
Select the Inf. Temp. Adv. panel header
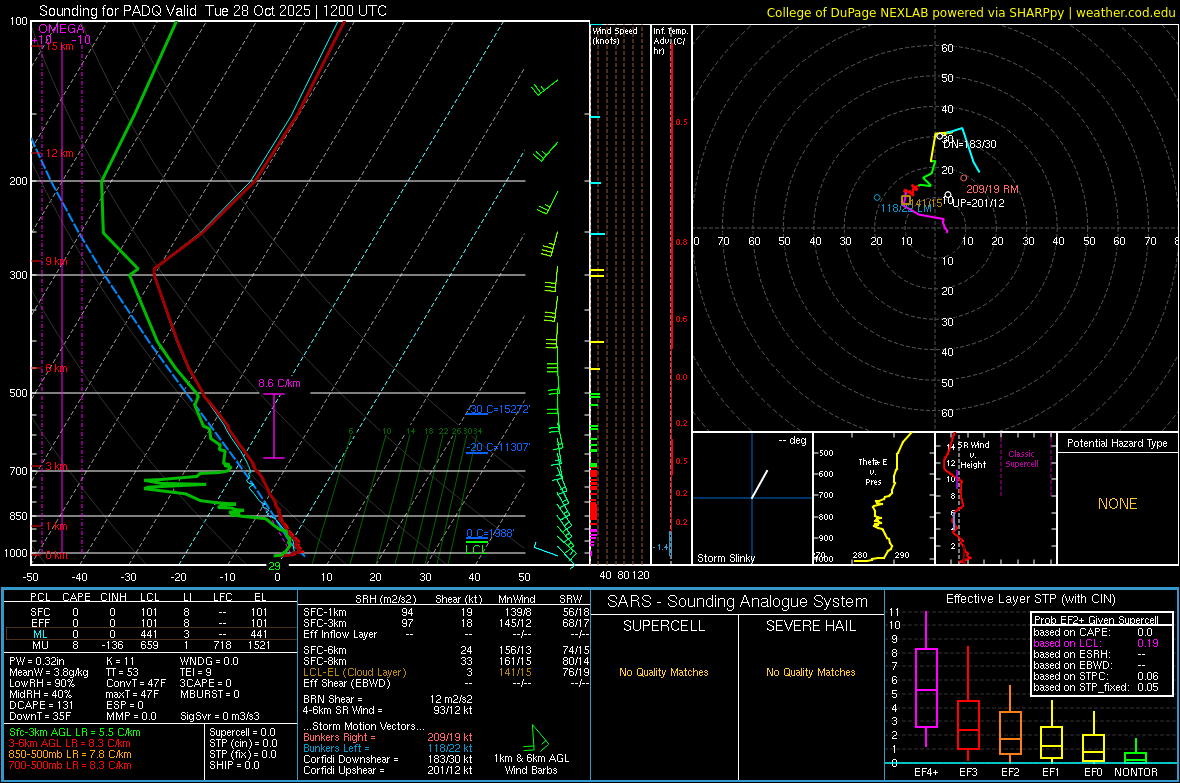point(670,41)
